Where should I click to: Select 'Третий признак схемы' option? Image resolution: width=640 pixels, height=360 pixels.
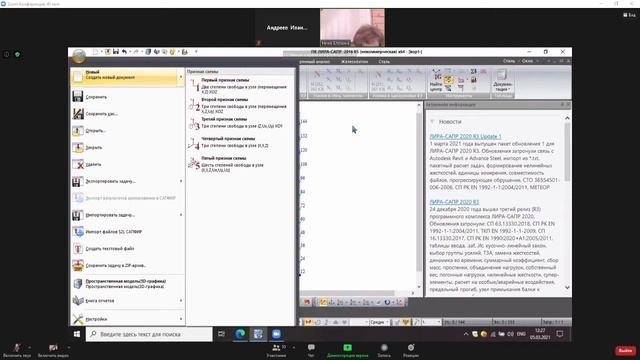coord(240,123)
